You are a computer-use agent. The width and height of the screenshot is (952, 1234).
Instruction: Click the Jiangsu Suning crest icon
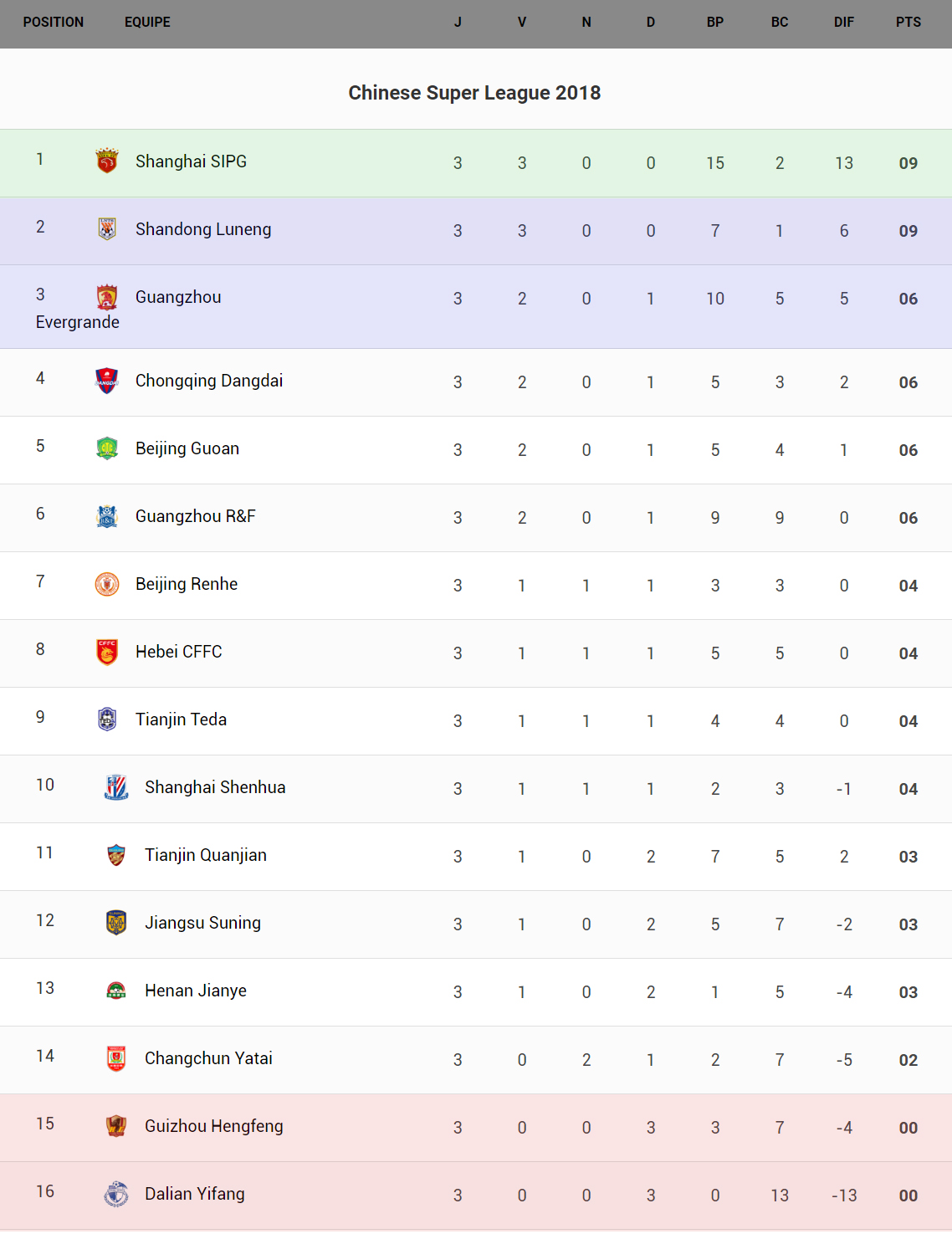[116, 923]
